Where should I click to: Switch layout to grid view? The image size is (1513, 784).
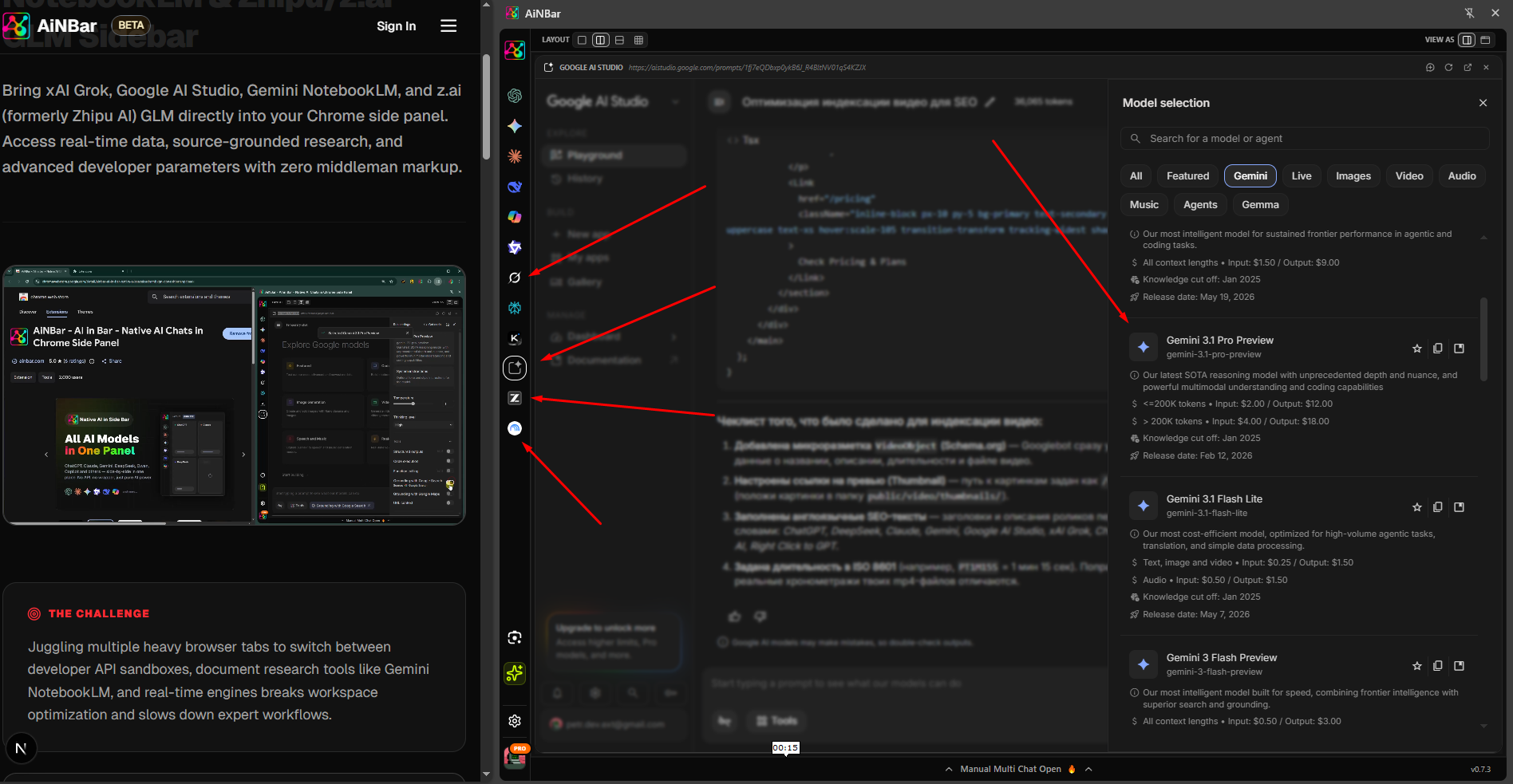(x=638, y=40)
